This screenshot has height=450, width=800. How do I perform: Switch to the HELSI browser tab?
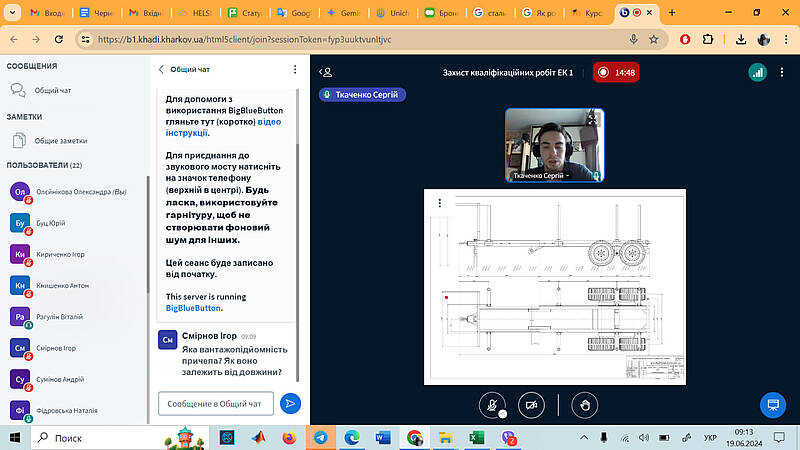(196, 13)
